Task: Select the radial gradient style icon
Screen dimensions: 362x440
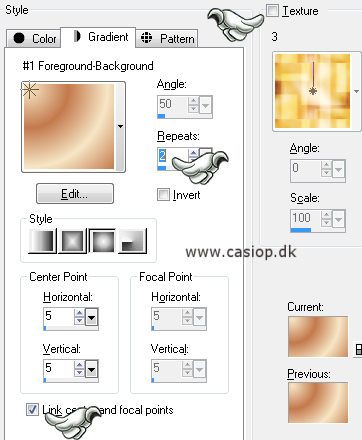Action: [132, 241]
